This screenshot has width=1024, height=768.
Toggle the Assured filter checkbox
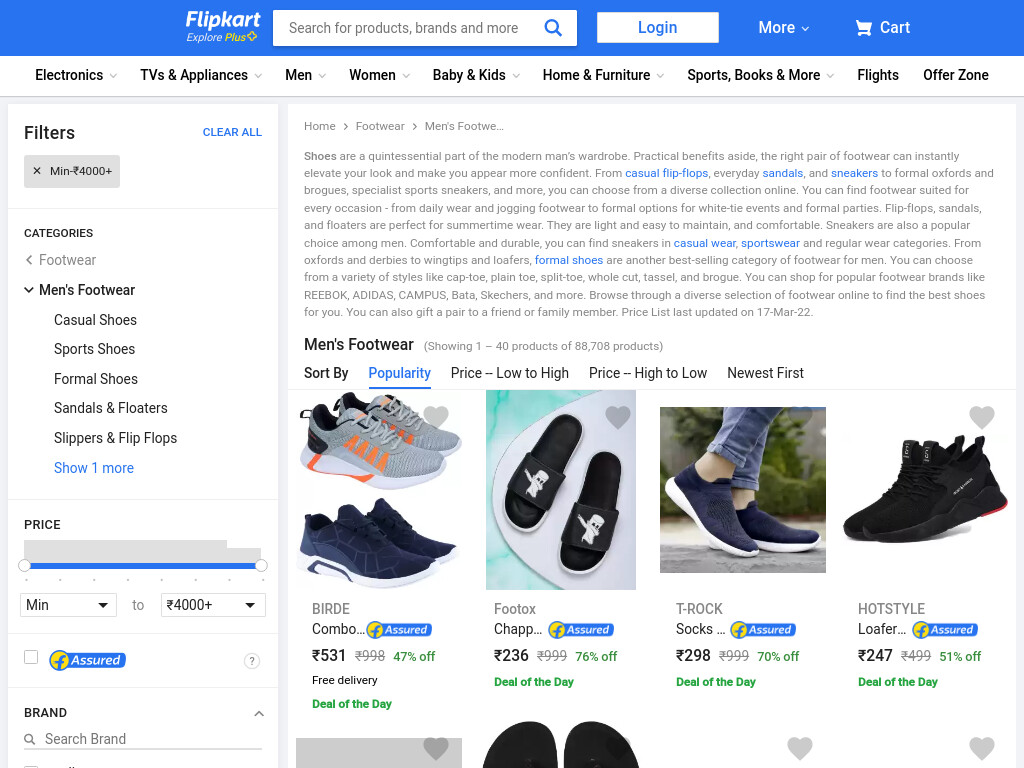pos(31,657)
